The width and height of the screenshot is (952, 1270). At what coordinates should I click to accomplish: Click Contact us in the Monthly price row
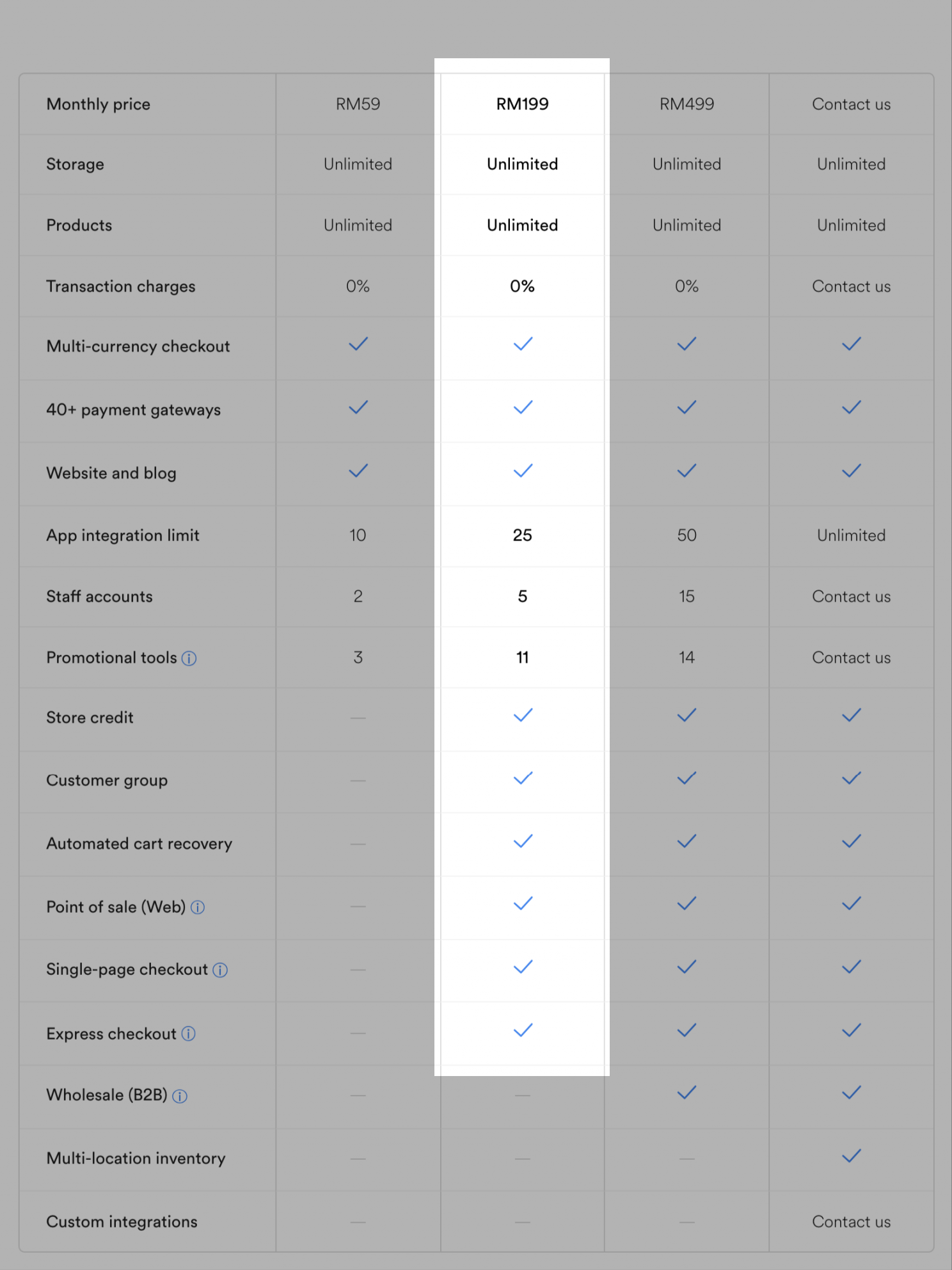click(x=851, y=104)
